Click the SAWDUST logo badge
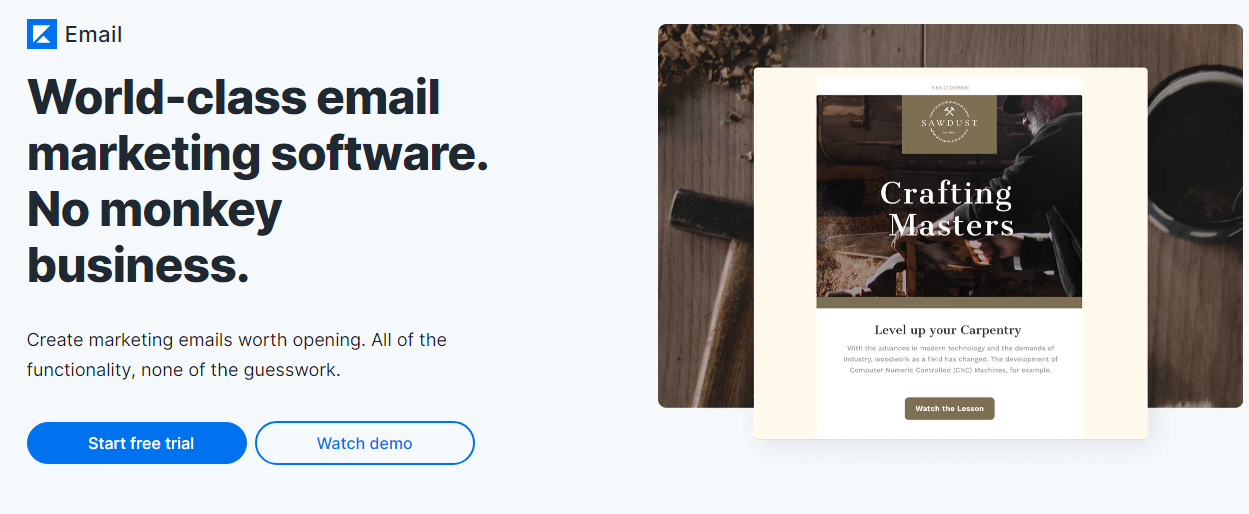The image size is (1249, 514). pyautogui.click(x=949, y=125)
